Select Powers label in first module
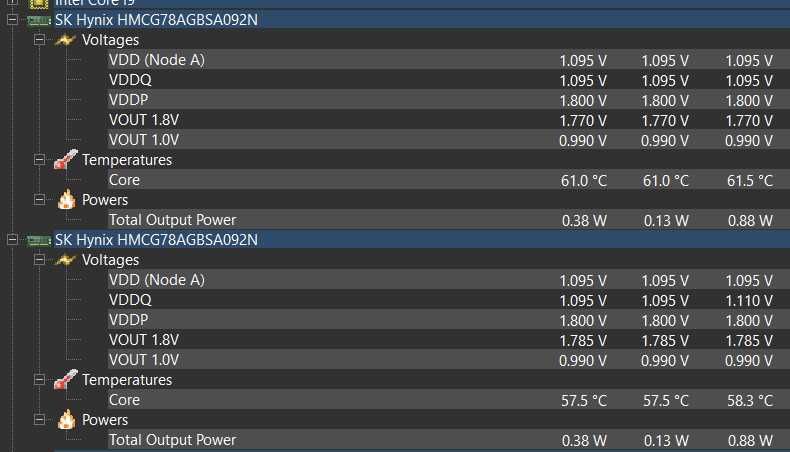The height and width of the screenshot is (452, 790). pos(105,200)
